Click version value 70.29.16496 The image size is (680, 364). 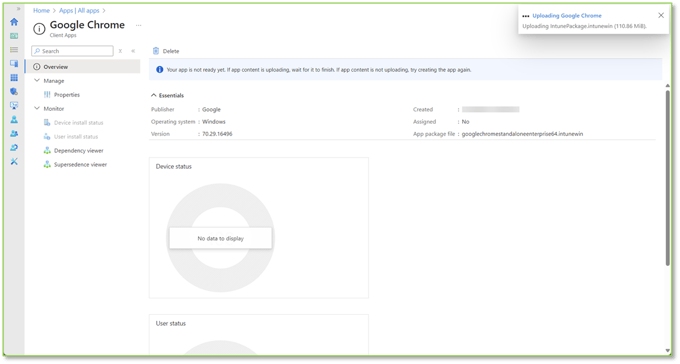pyautogui.click(x=217, y=134)
